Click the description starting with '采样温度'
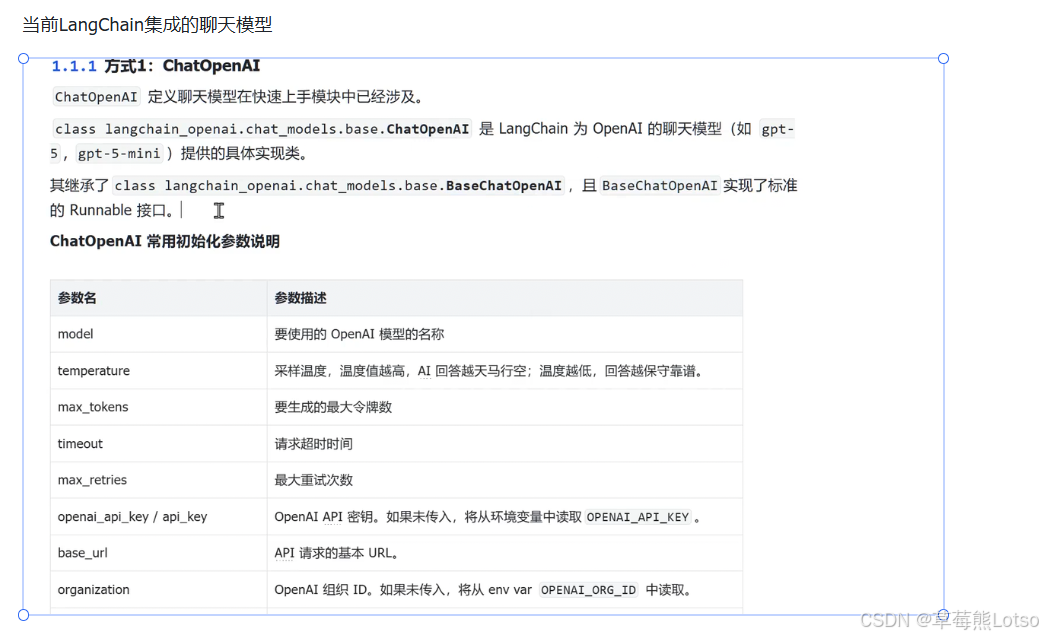 tap(489, 371)
